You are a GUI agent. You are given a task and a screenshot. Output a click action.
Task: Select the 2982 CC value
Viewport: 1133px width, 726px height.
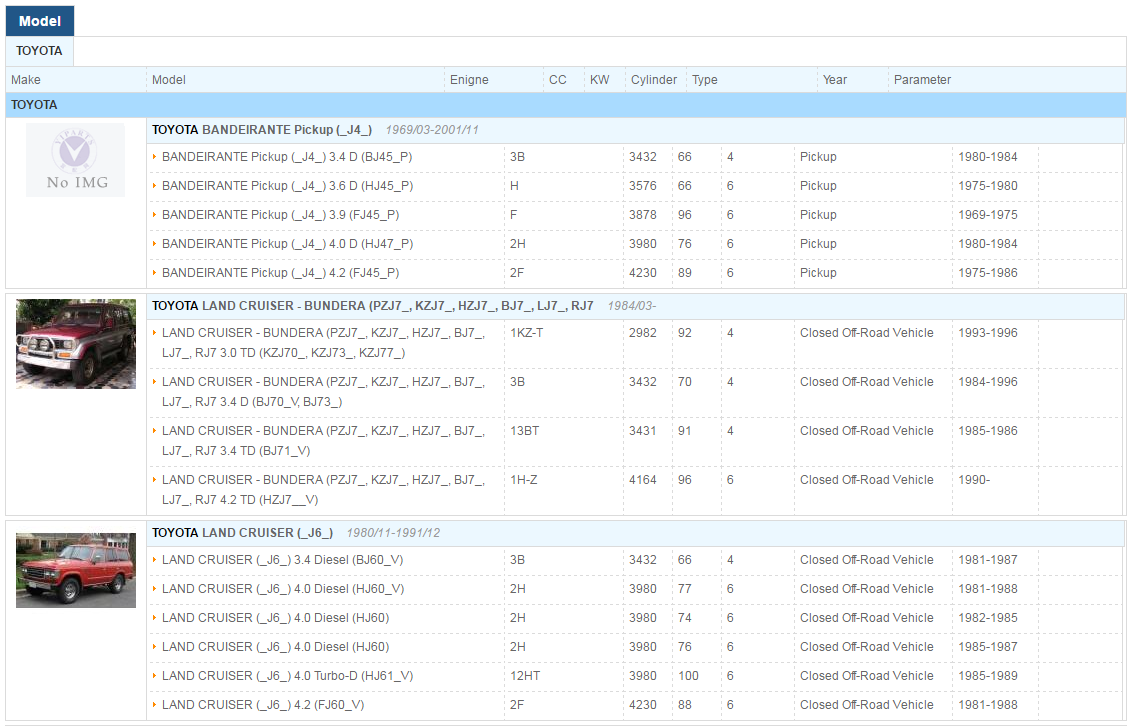642,333
